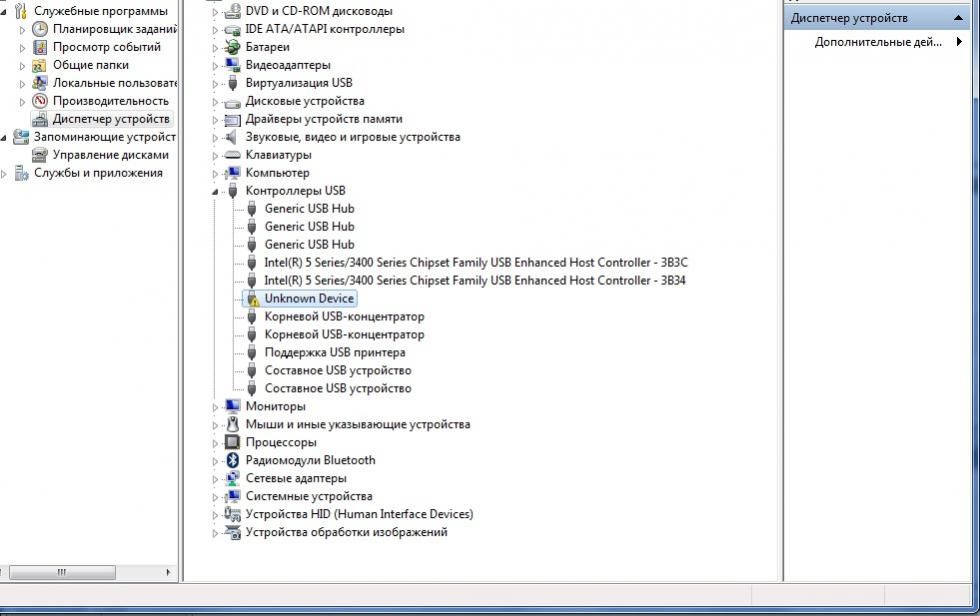Screen dimensions: 980x616
Task: Select Общие папки in left tree
Action: click(91, 65)
